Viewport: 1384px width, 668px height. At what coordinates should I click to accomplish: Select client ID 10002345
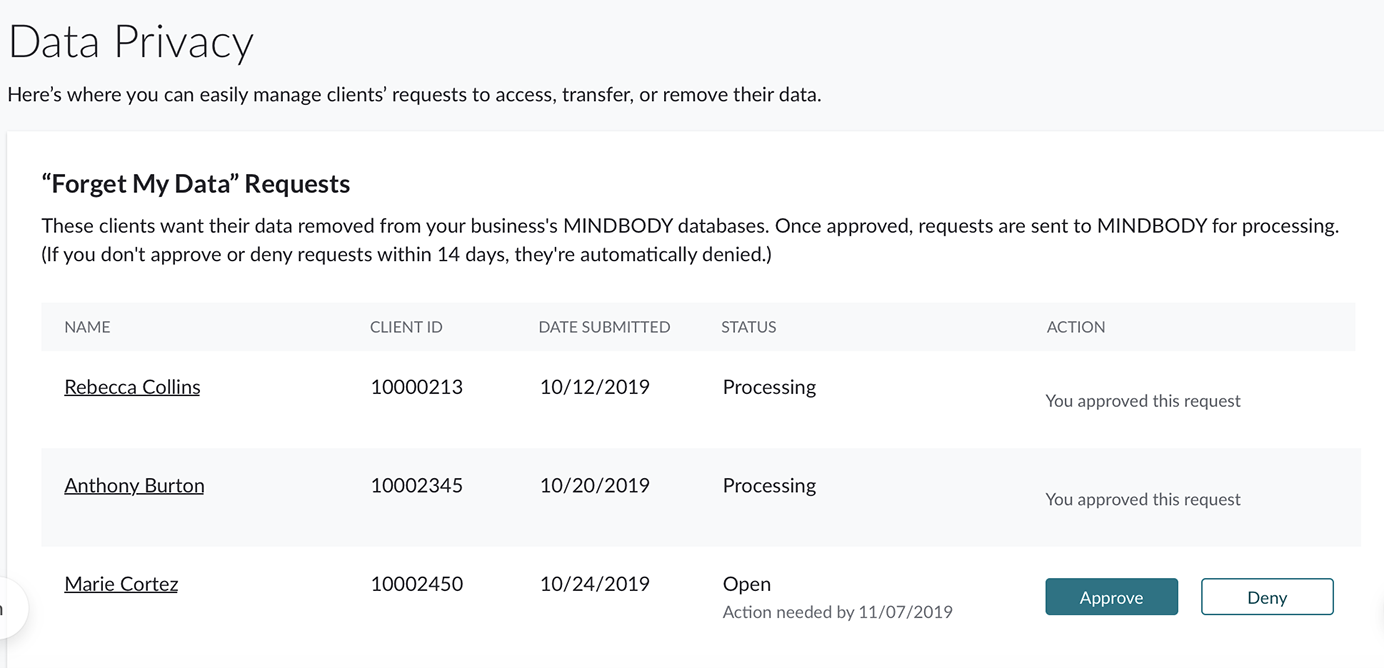pyautogui.click(x=416, y=486)
